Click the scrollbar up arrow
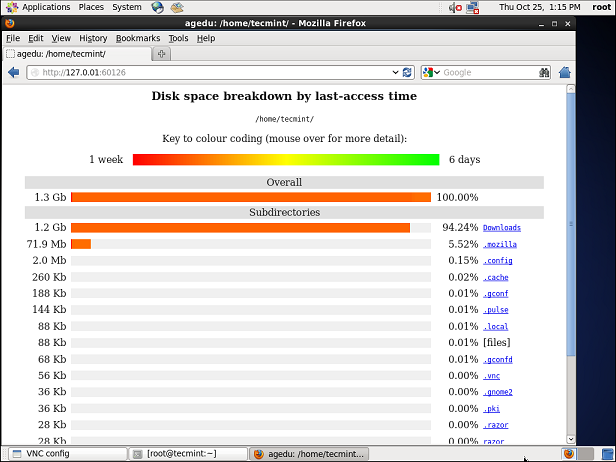This screenshot has width=616, height=462. [x=571, y=89]
